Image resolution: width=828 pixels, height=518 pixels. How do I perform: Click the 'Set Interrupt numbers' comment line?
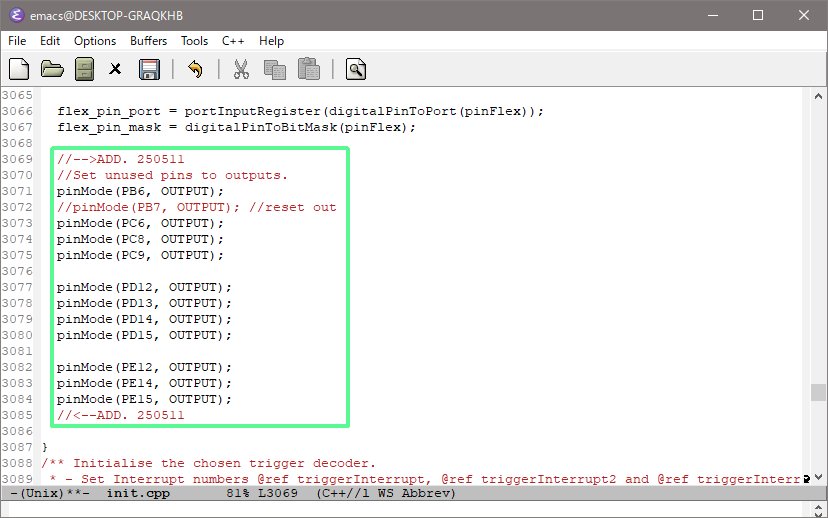tap(425, 479)
